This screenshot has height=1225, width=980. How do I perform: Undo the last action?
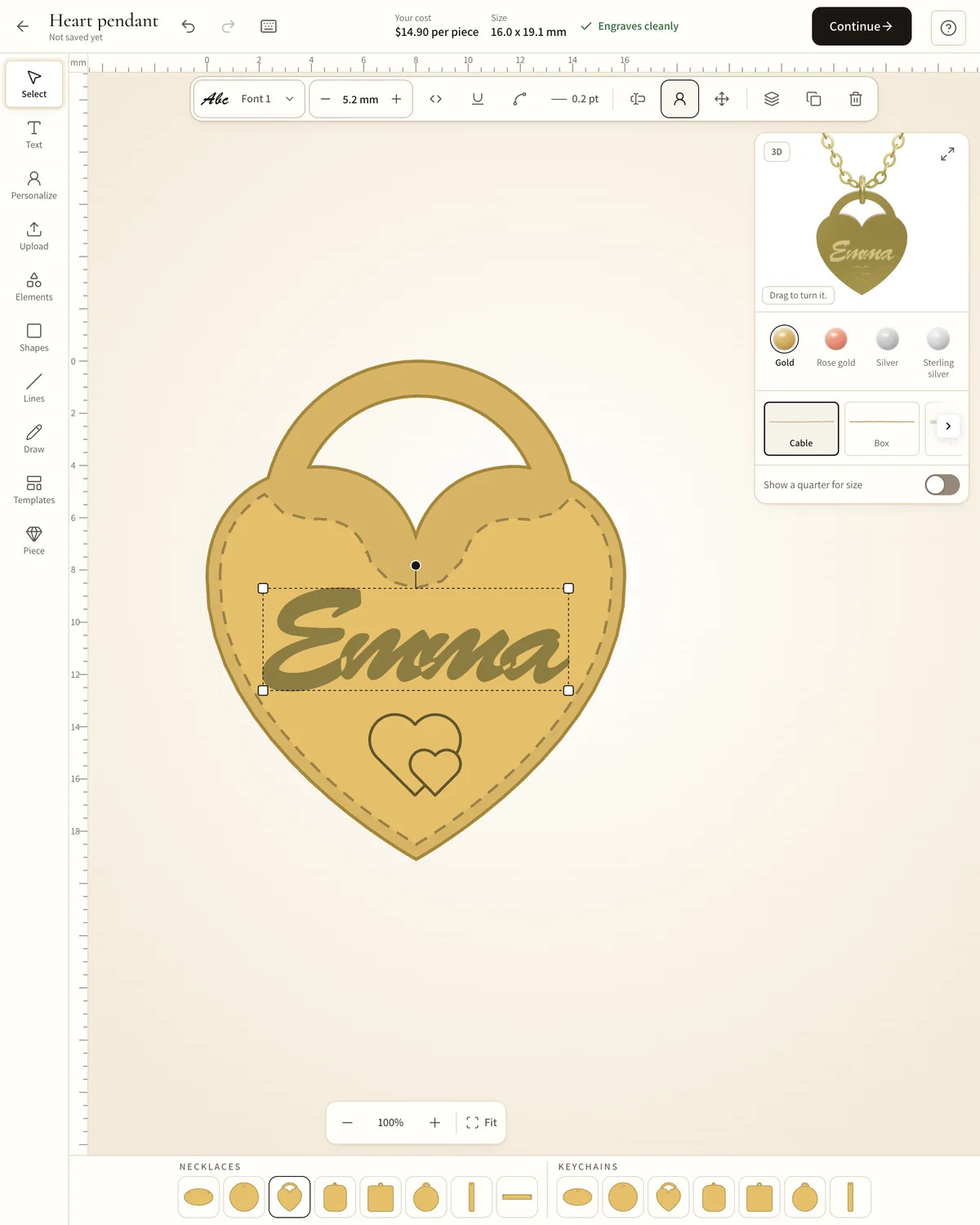(x=189, y=26)
